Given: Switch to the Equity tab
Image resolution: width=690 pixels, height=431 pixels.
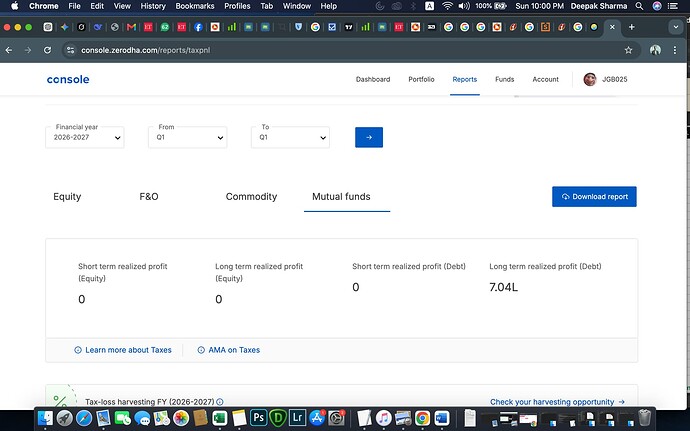Looking at the screenshot, I should [67, 197].
